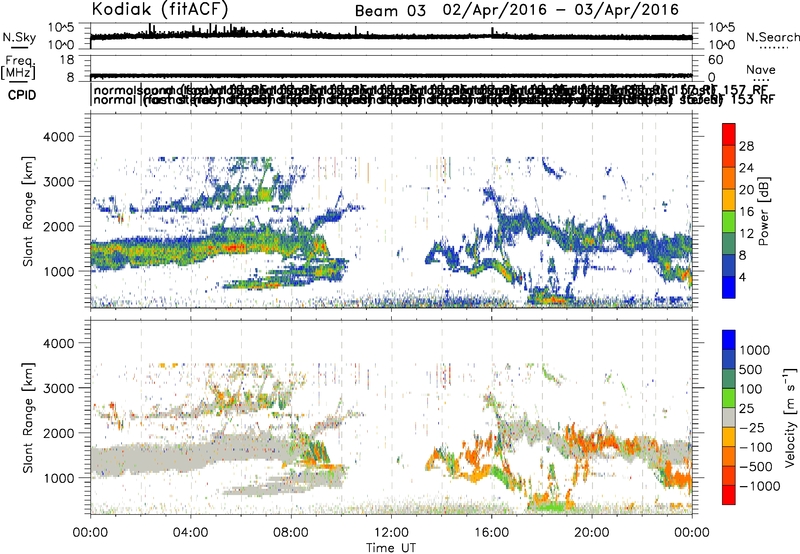The image size is (800, 554).
Task: Select the N.Search legend label
Action: [773, 37]
